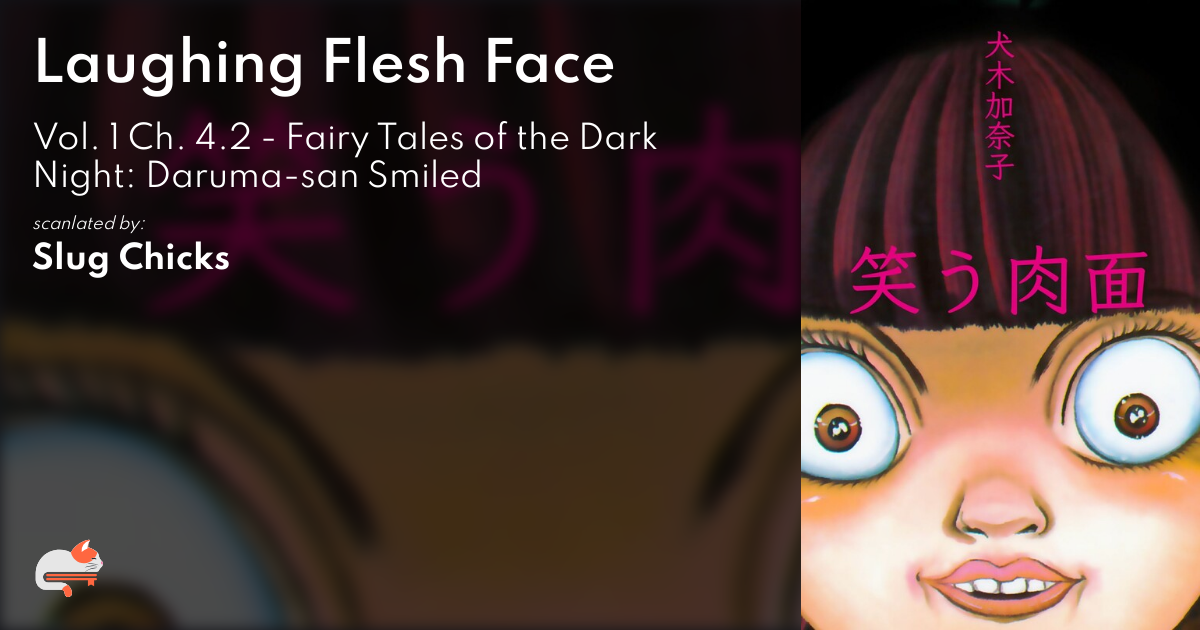Select the Vol. 1 Ch. 4.2 text
This screenshot has height=630, width=1200.
(x=130, y=137)
